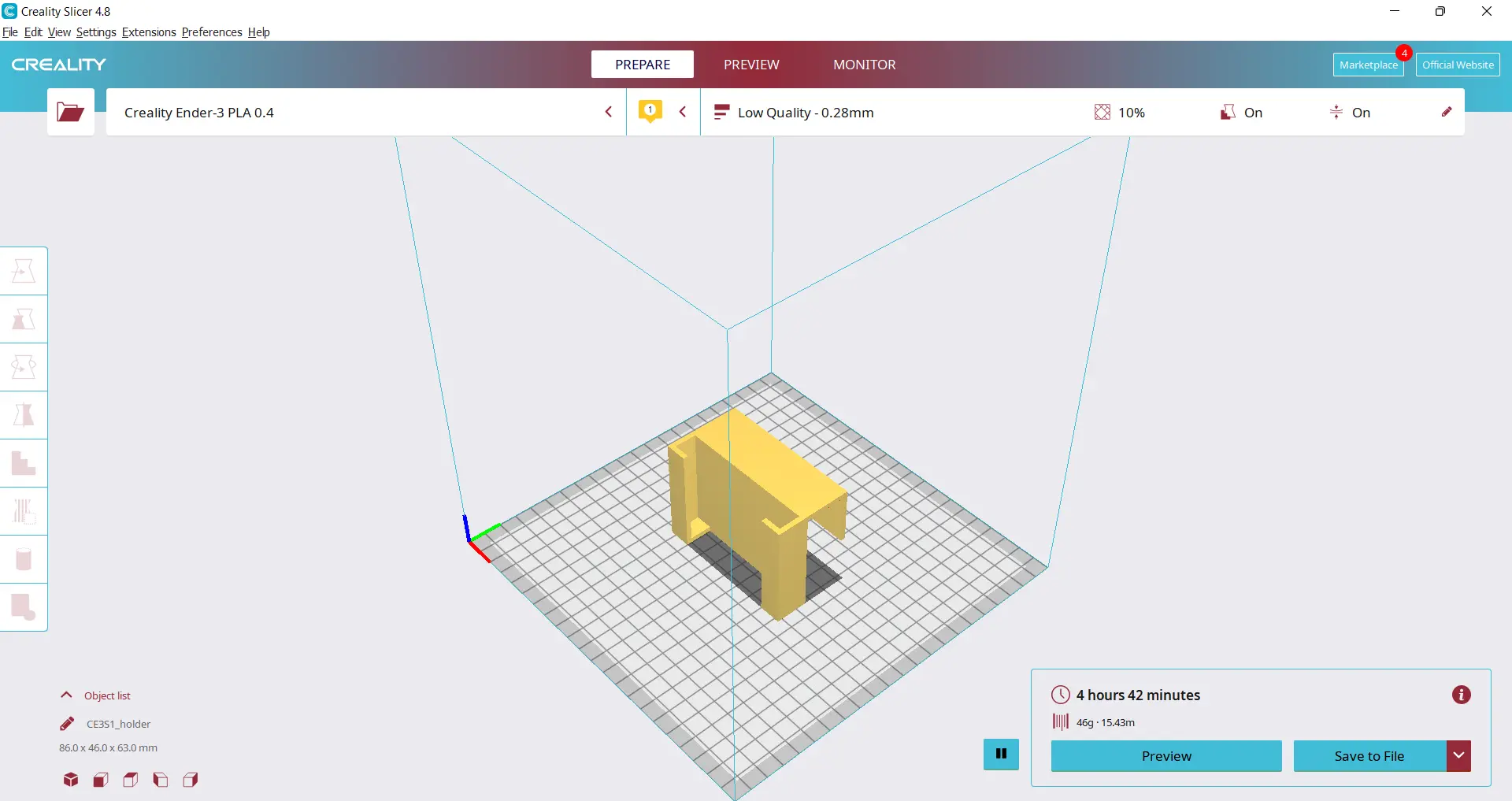The width and height of the screenshot is (1512, 801).
Task: Open the Edit menu
Action: 33,32
